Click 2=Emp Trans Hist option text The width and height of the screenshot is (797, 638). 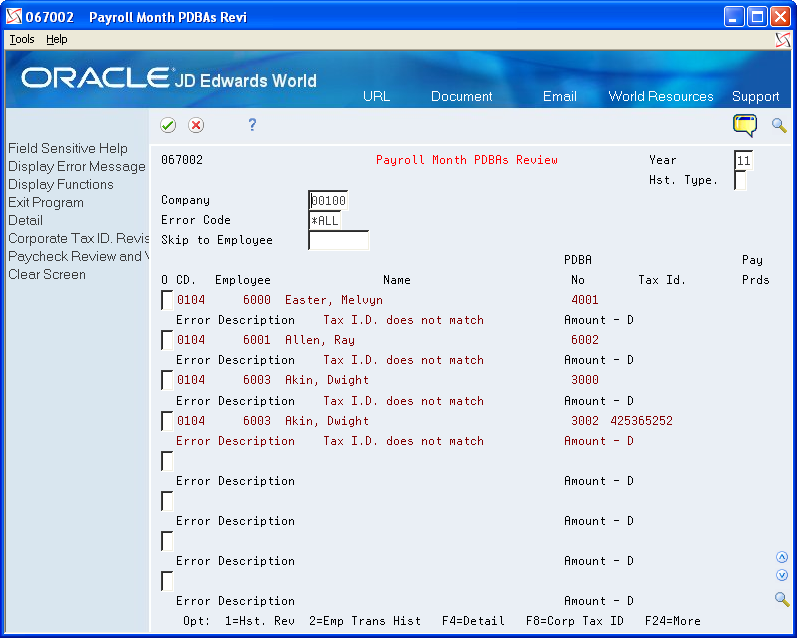pos(365,621)
